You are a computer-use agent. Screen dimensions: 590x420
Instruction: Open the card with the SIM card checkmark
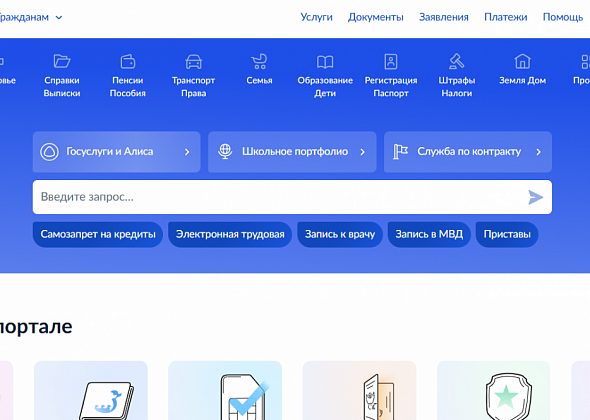coord(225,391)
